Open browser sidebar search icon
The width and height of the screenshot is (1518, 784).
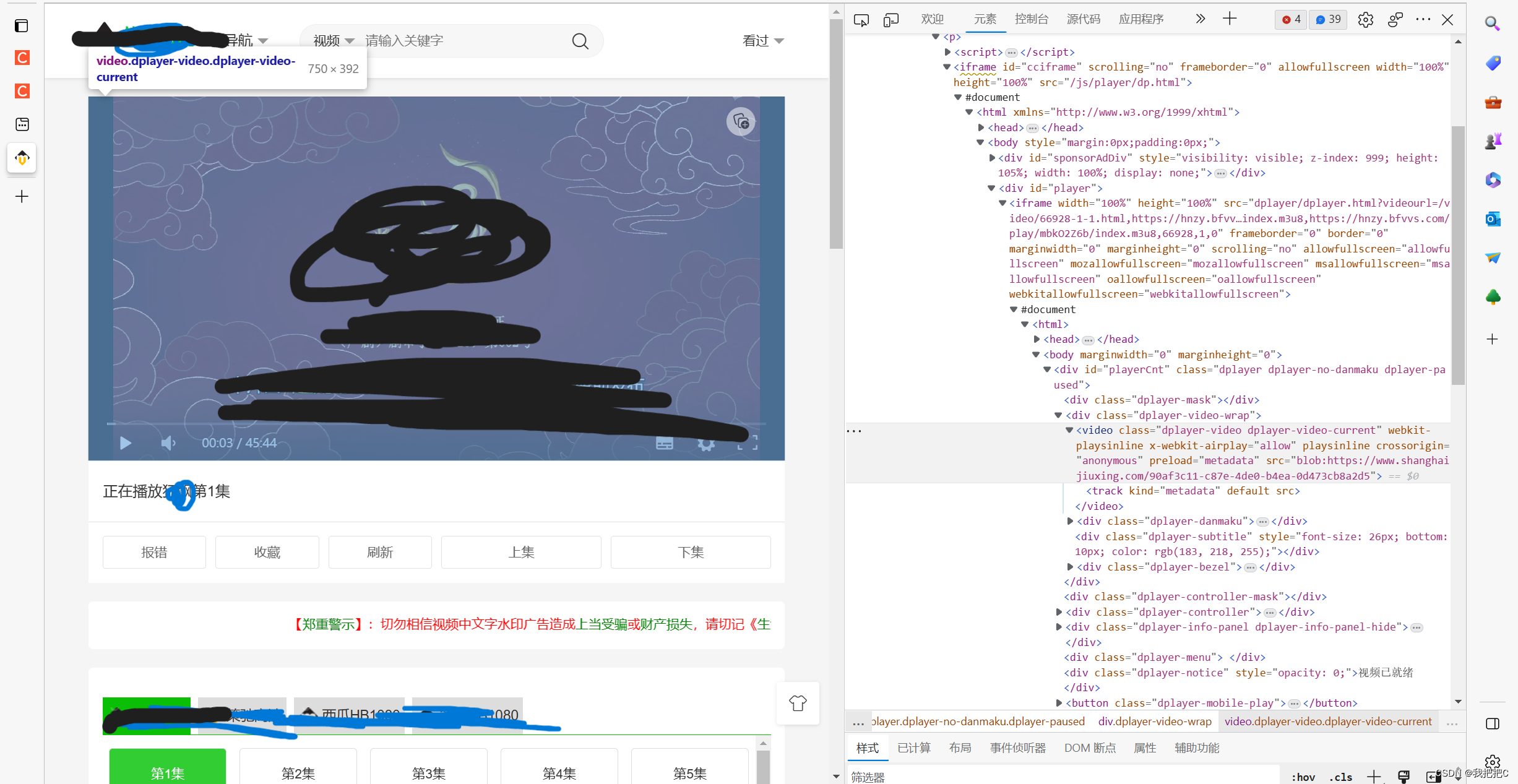point(1493,24)
